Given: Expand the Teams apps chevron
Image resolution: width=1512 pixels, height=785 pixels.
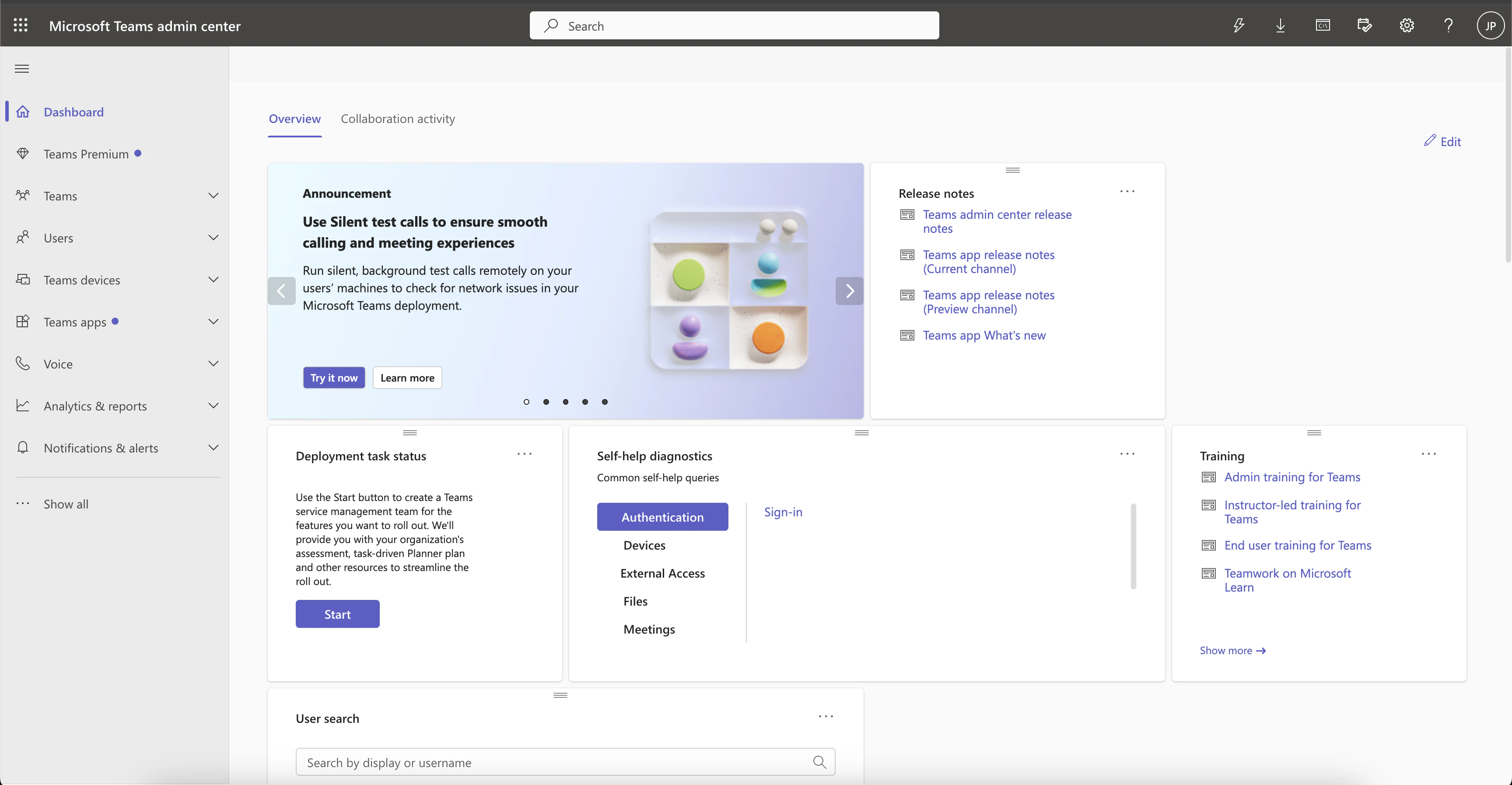Looking at the screenshot, I should tap(213, 322).
